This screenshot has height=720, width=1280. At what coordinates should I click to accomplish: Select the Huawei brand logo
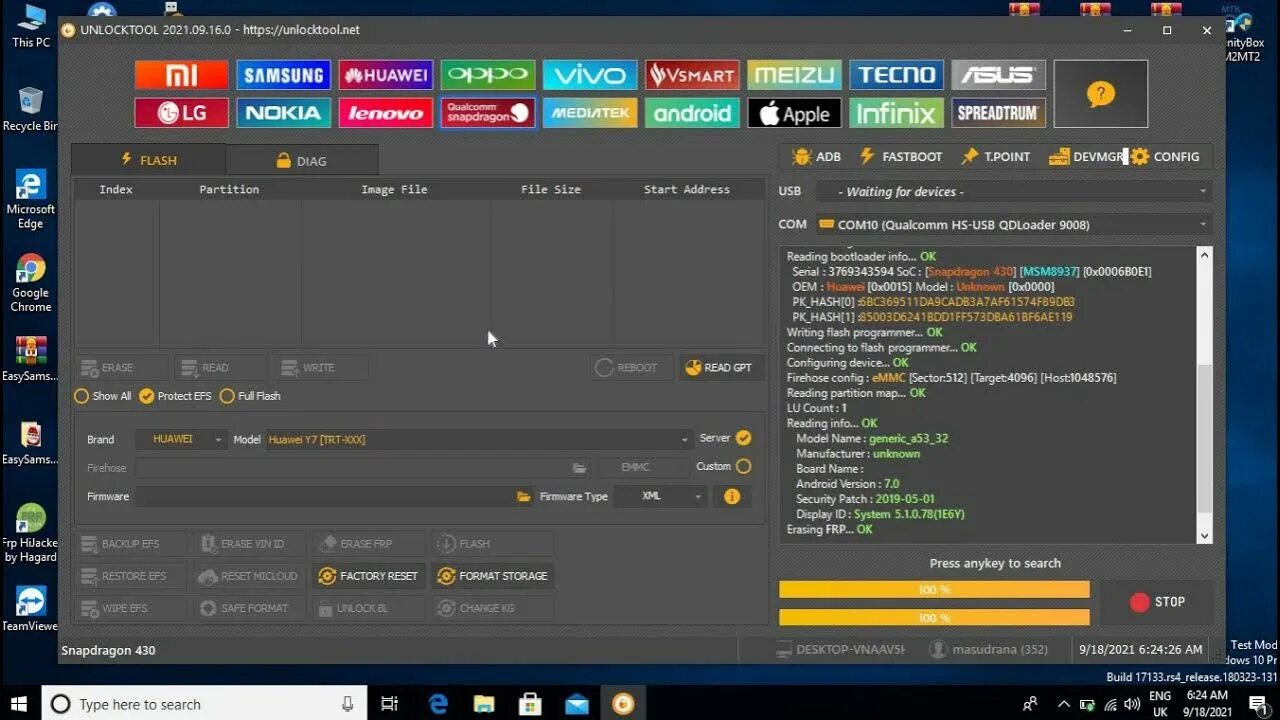tap(385, 75)
